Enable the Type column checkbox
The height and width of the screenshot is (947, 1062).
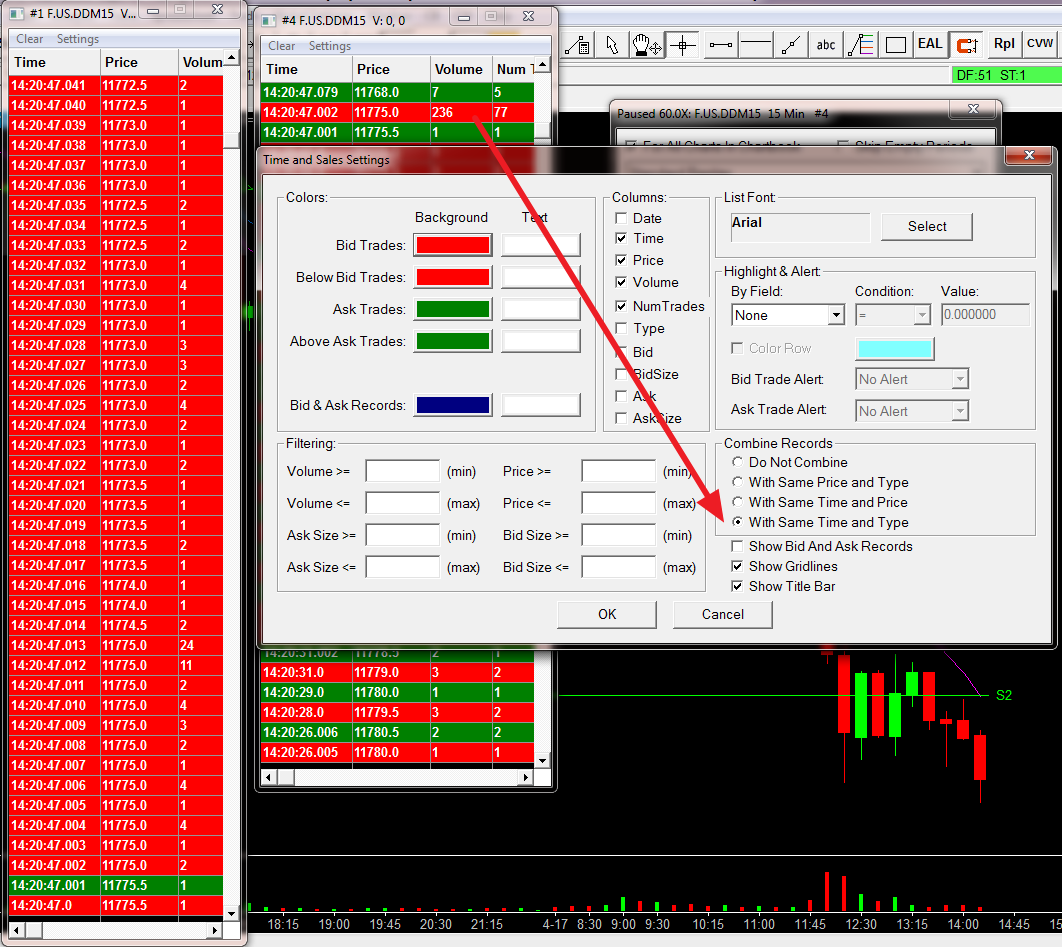click(x=621, y=329)
